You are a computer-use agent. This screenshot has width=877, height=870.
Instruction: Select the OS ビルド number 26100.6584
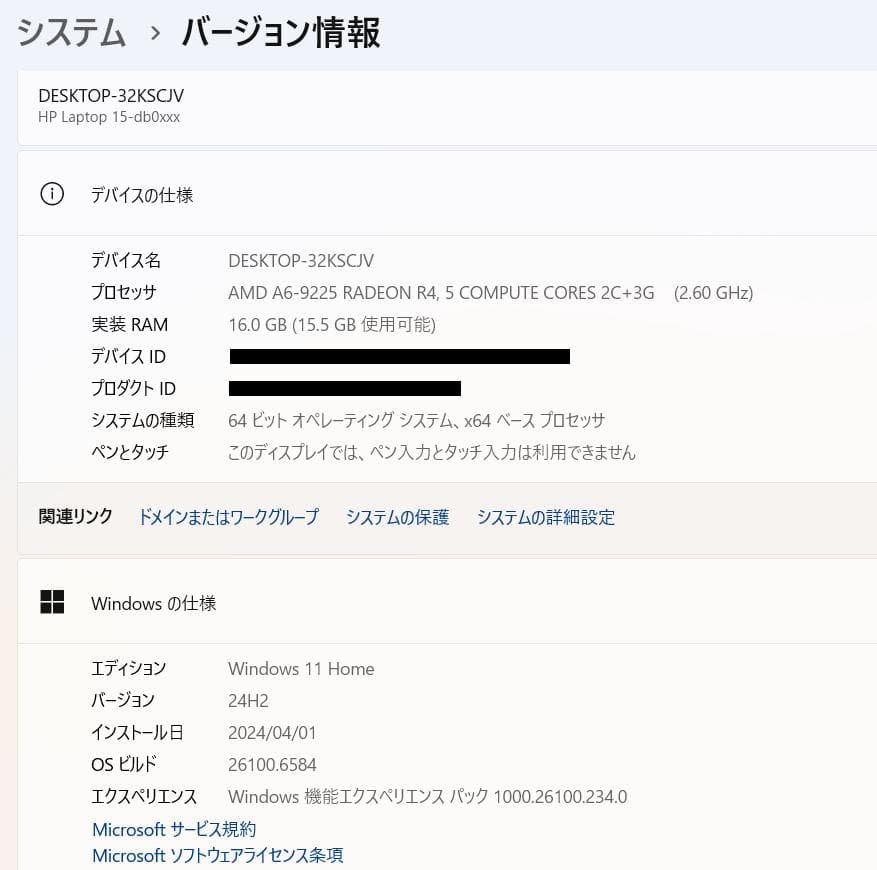coord(272,764)
